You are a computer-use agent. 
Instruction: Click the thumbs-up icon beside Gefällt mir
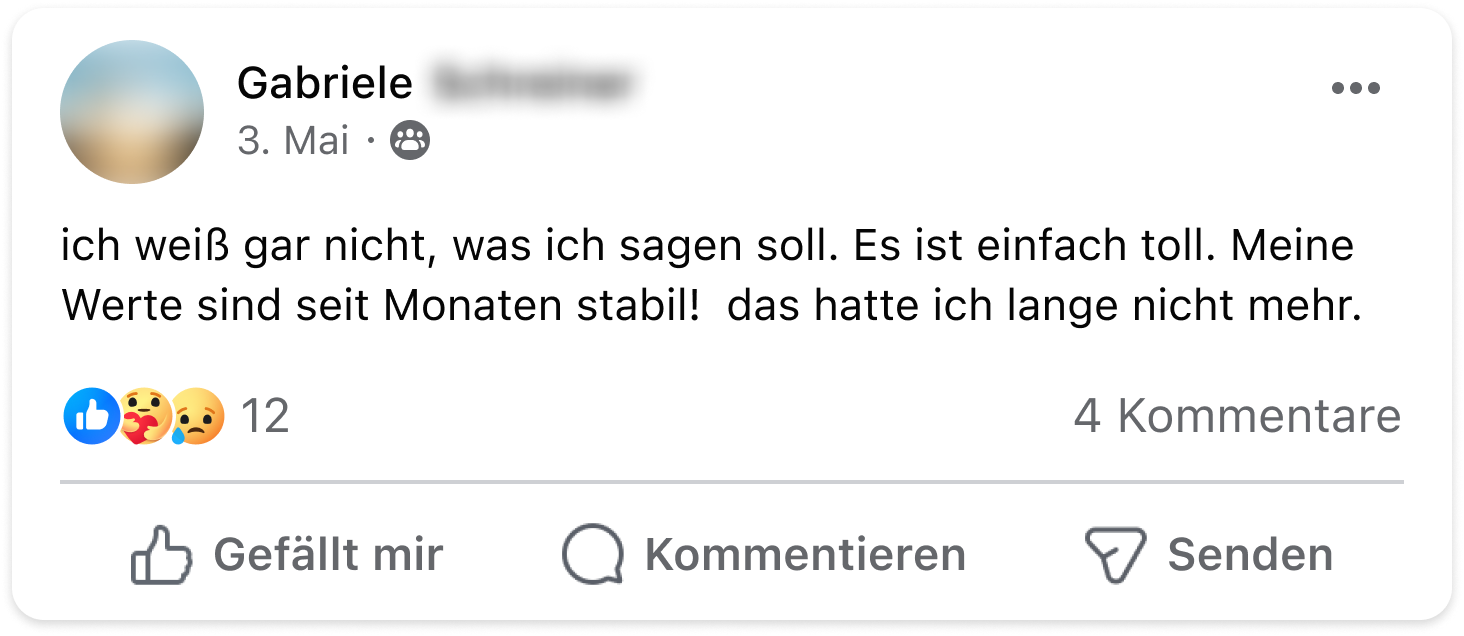[161, 554]
